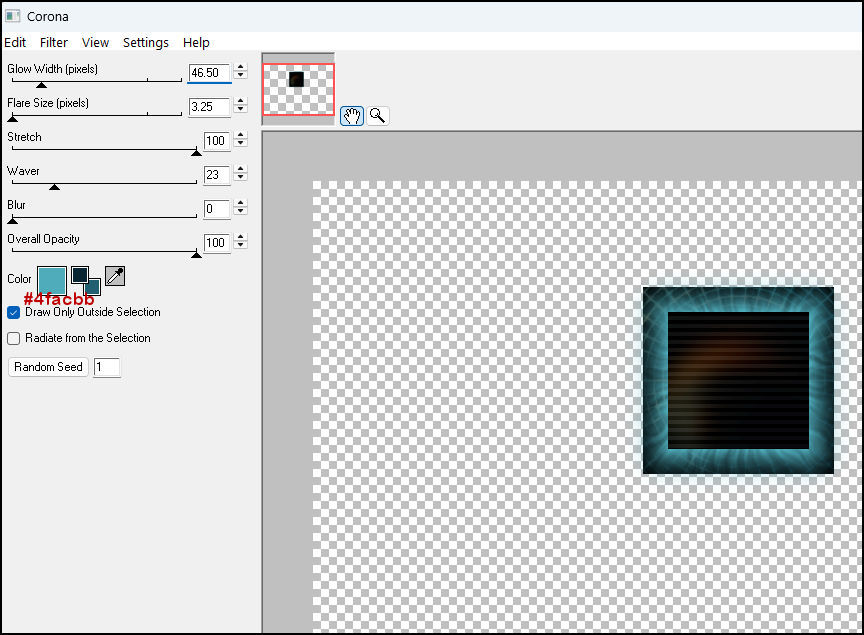Open the Help menu
This screenshot has height=635, width=864.
tap(196, 42)
